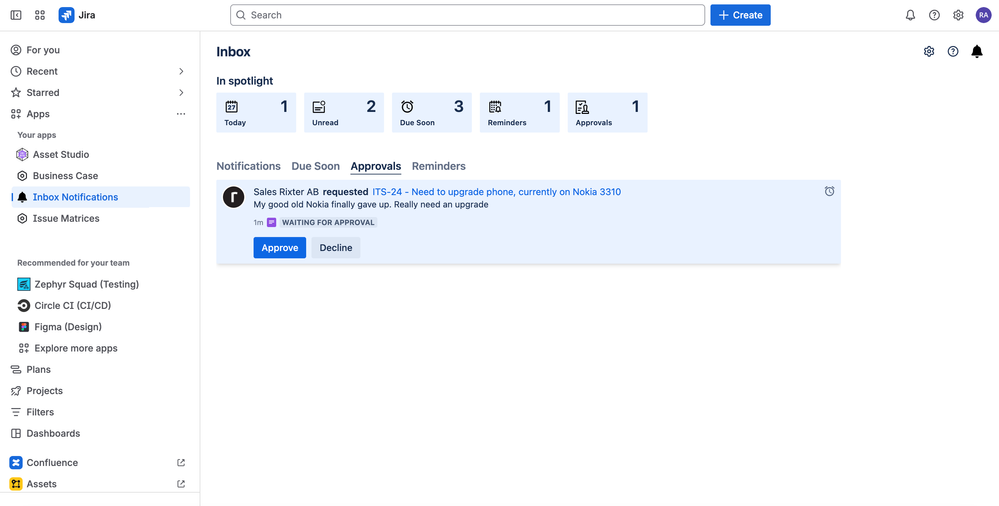Screen dimensions: 999x506
Task: Click the WAITING FOR APPROVAL status label
Action: [328, 222]
